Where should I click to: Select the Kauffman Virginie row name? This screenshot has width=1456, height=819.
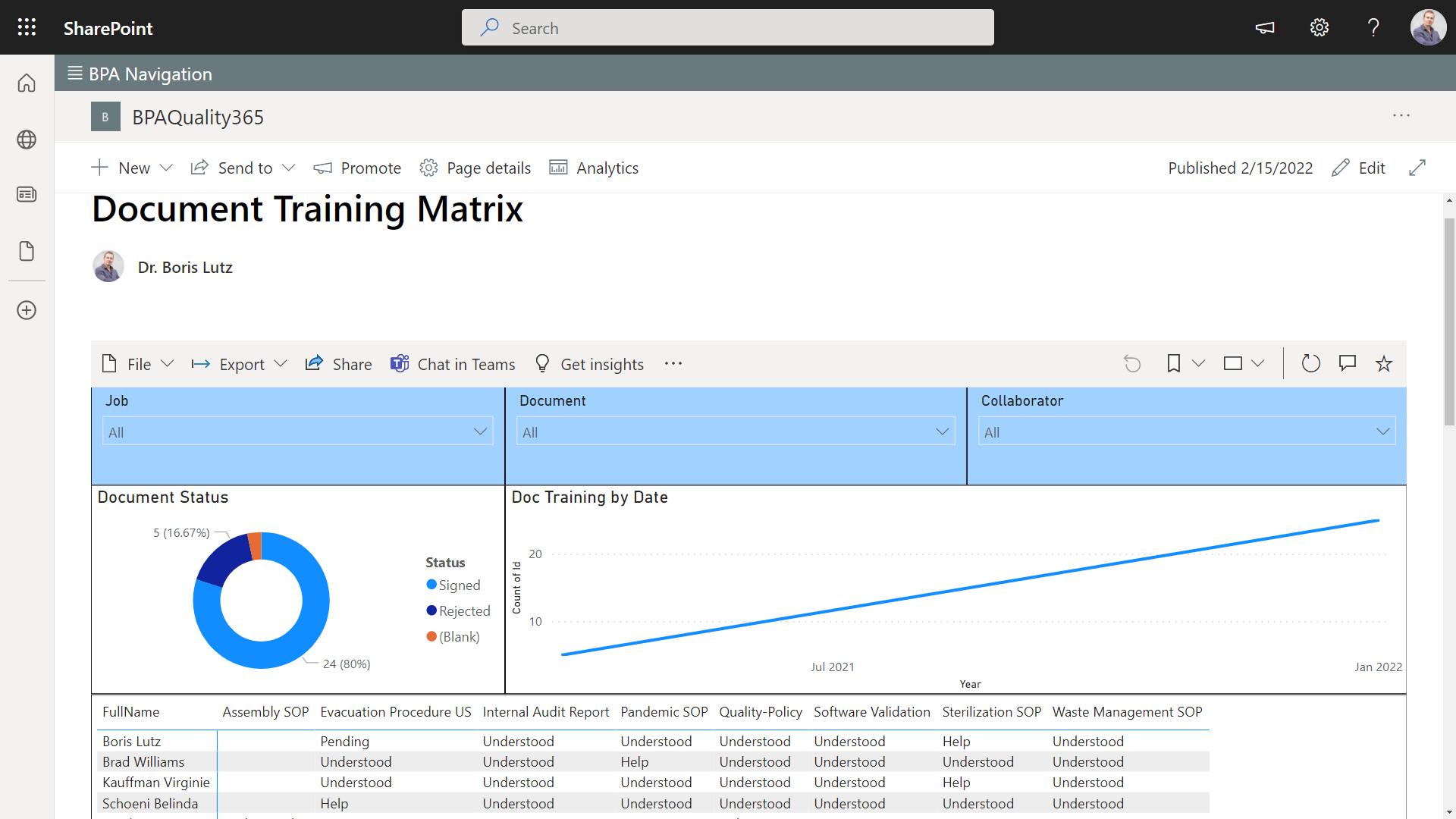click(156, 783)
